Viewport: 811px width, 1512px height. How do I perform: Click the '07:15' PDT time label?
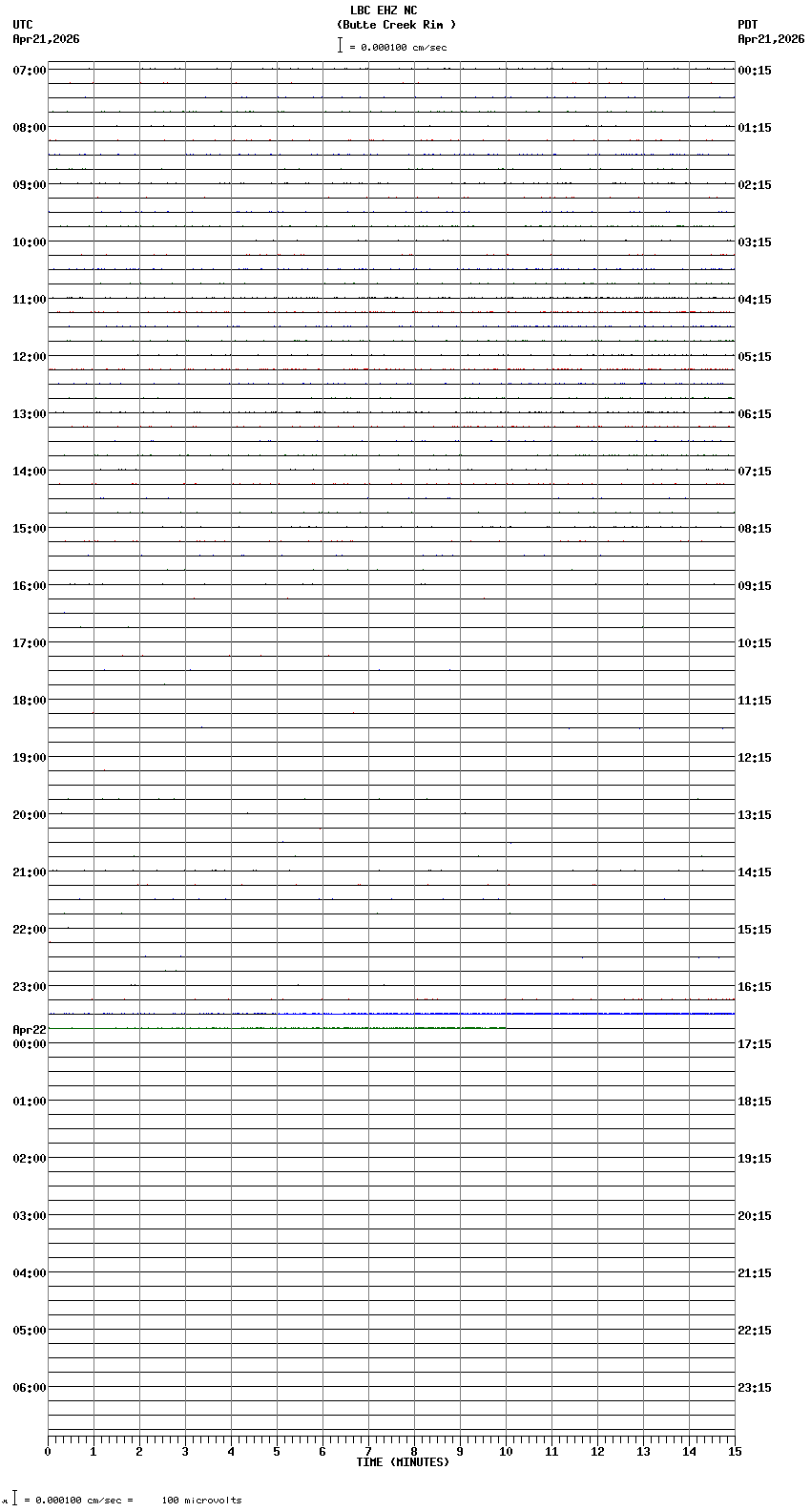pos(755,472)
